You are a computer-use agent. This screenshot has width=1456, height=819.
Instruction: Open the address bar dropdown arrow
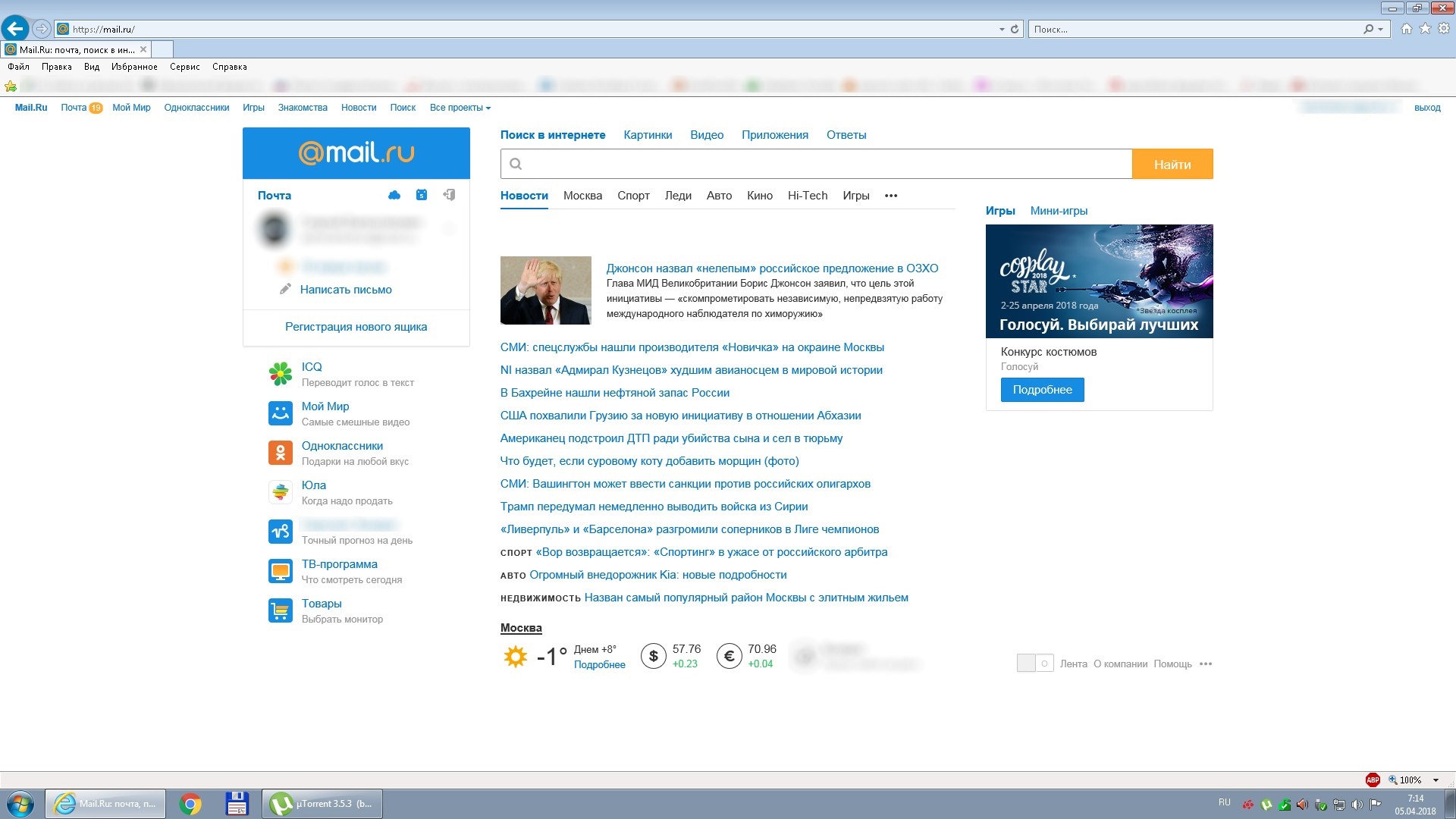[x=1002, y=29]
